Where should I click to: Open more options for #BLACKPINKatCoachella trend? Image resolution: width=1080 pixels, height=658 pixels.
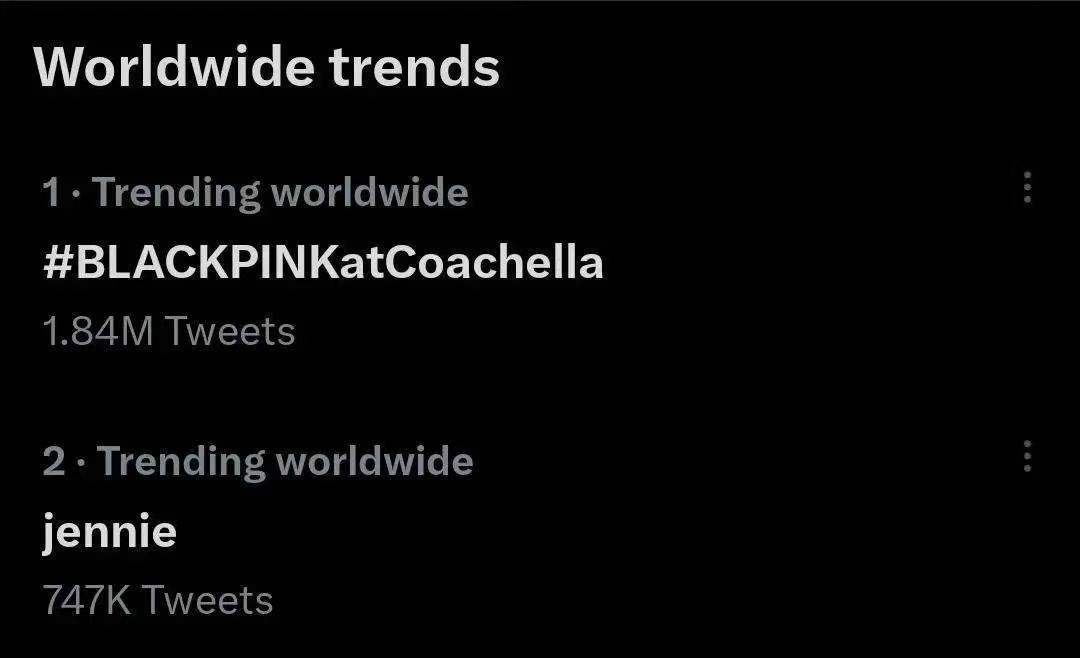click(x=1027, y=188)
